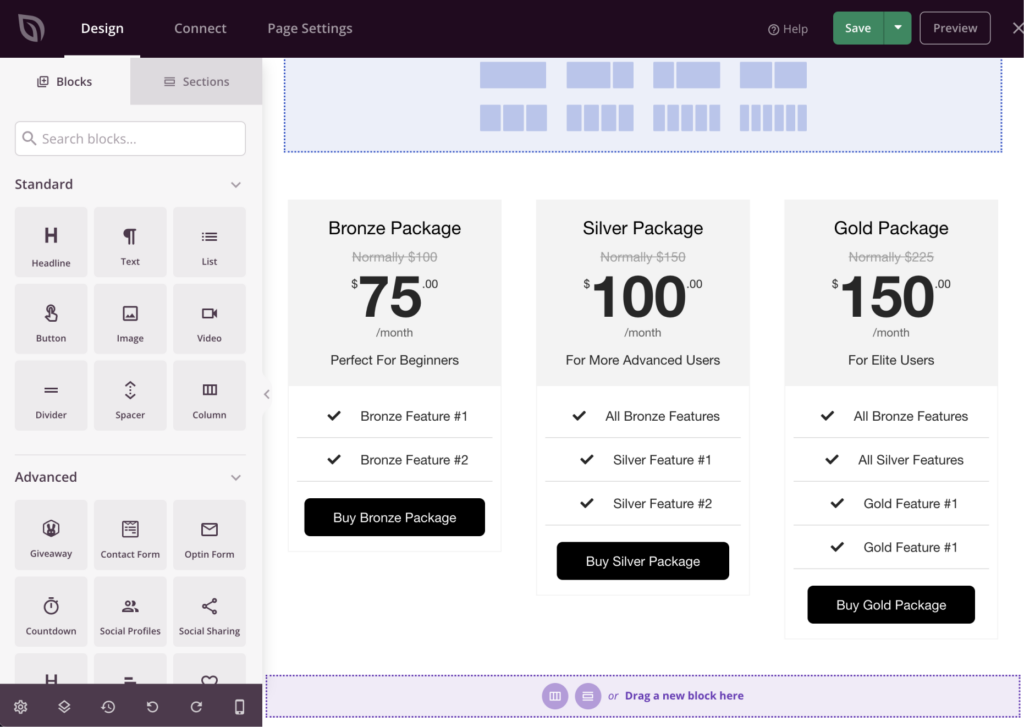
Task: Switch to mobile preview mode
Action: [x=237, y=706]
